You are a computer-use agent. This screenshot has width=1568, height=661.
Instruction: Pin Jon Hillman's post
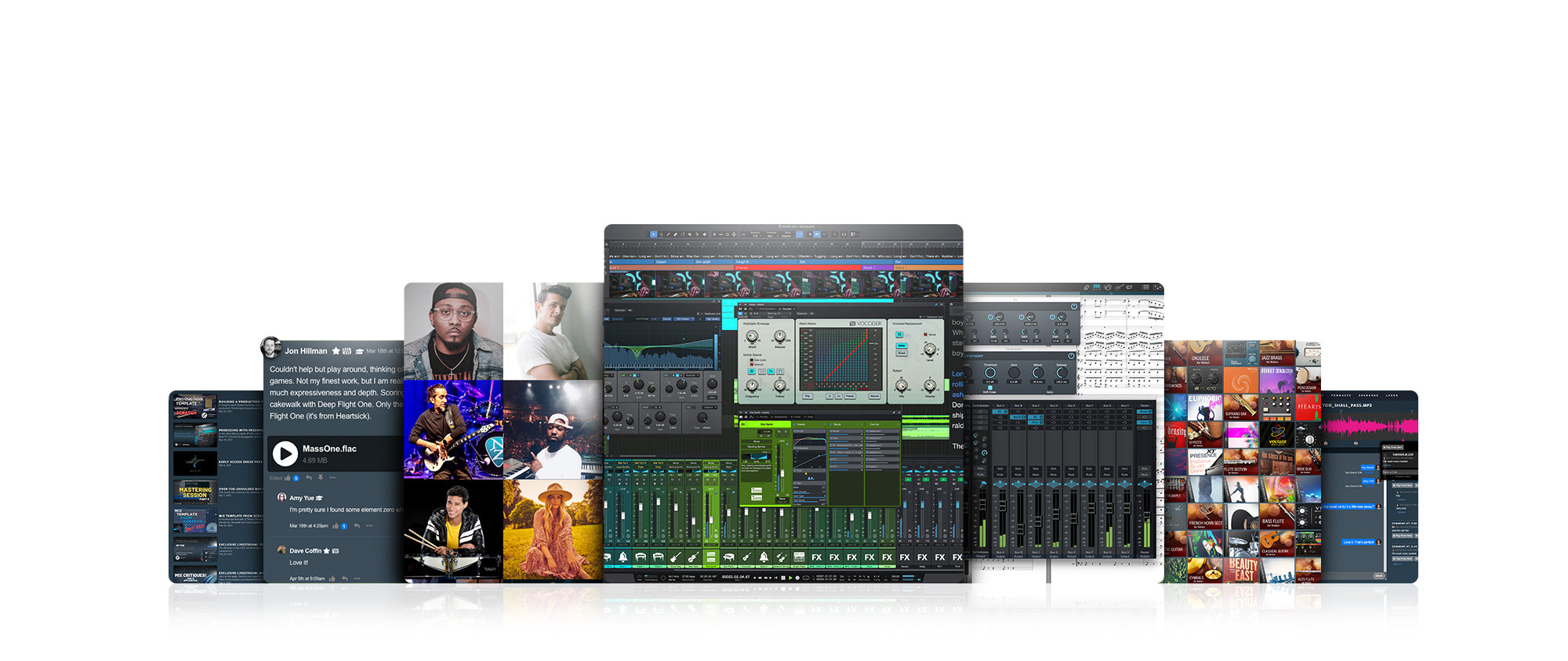(321, 478)
